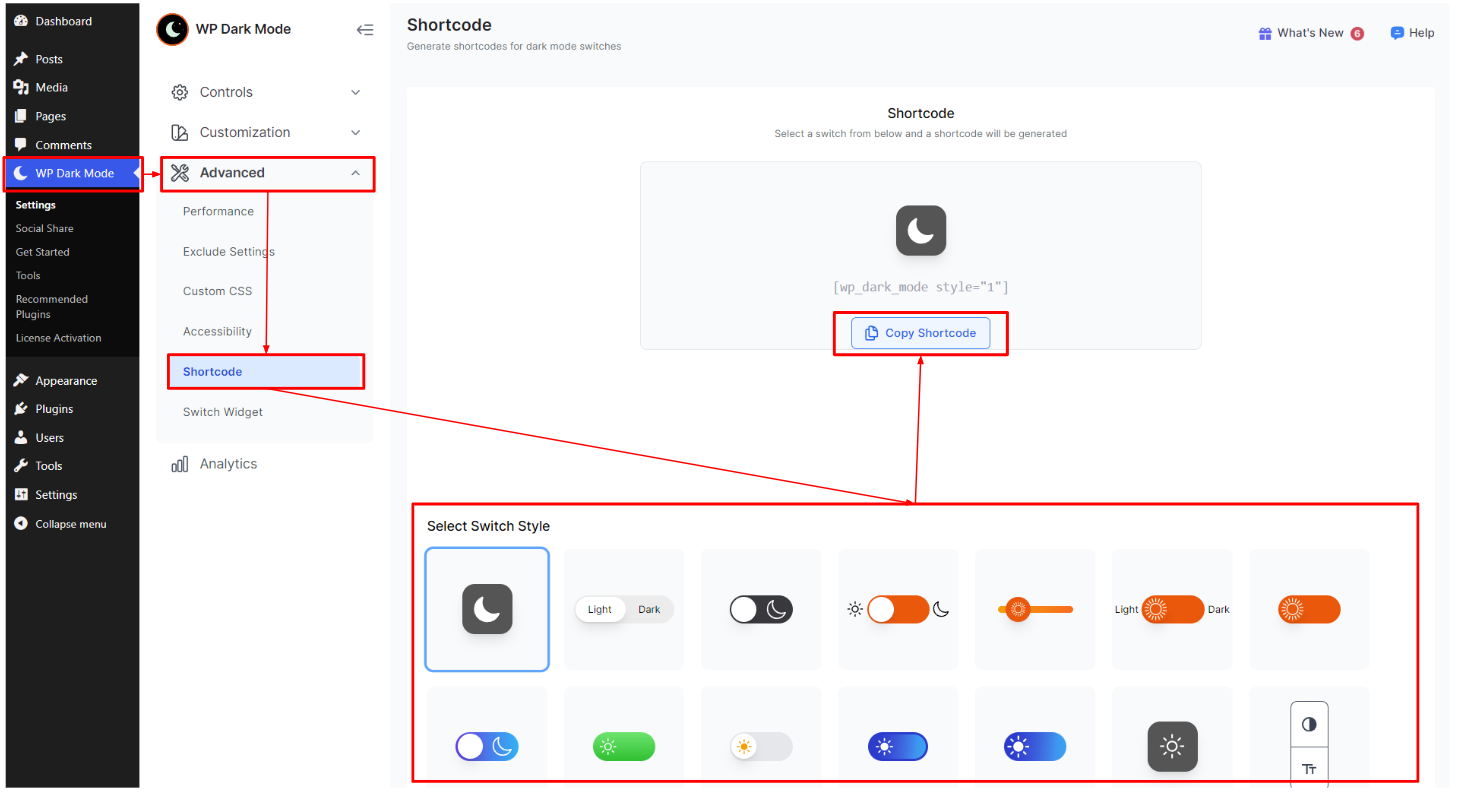Viewport: 1460px width, 793px height.
Task: Click the moon preview icon above shortcode
Action: coord(921,231)
